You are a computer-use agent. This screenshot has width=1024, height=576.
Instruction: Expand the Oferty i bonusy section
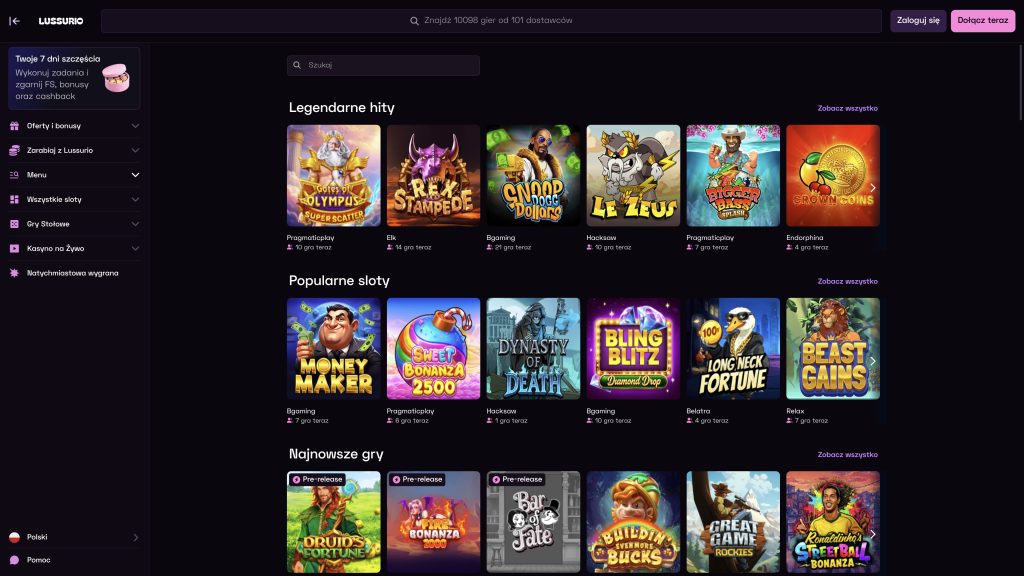[135, 126]
